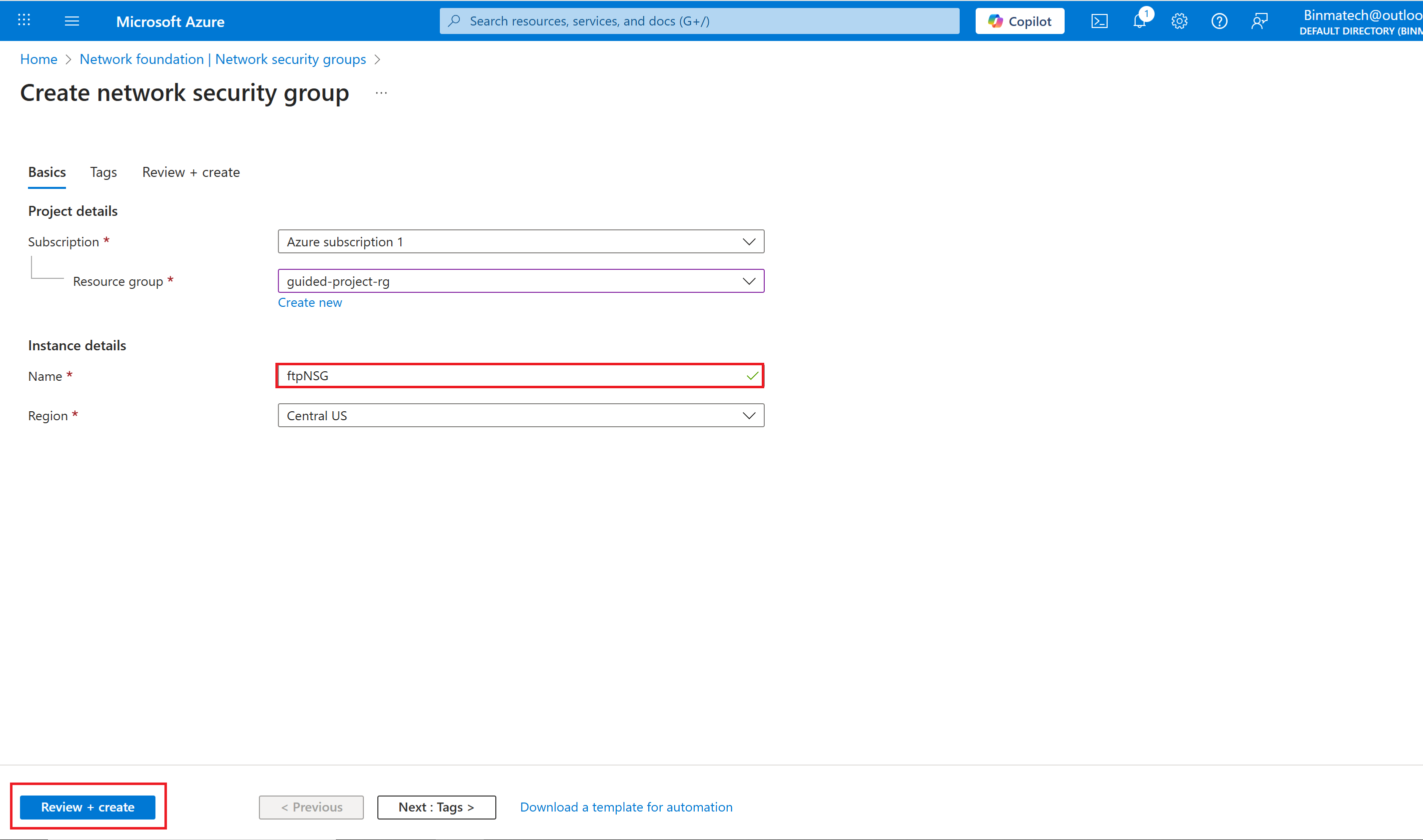
Task: Open Download a template for automation link
Action: click(x=626, y=807)
